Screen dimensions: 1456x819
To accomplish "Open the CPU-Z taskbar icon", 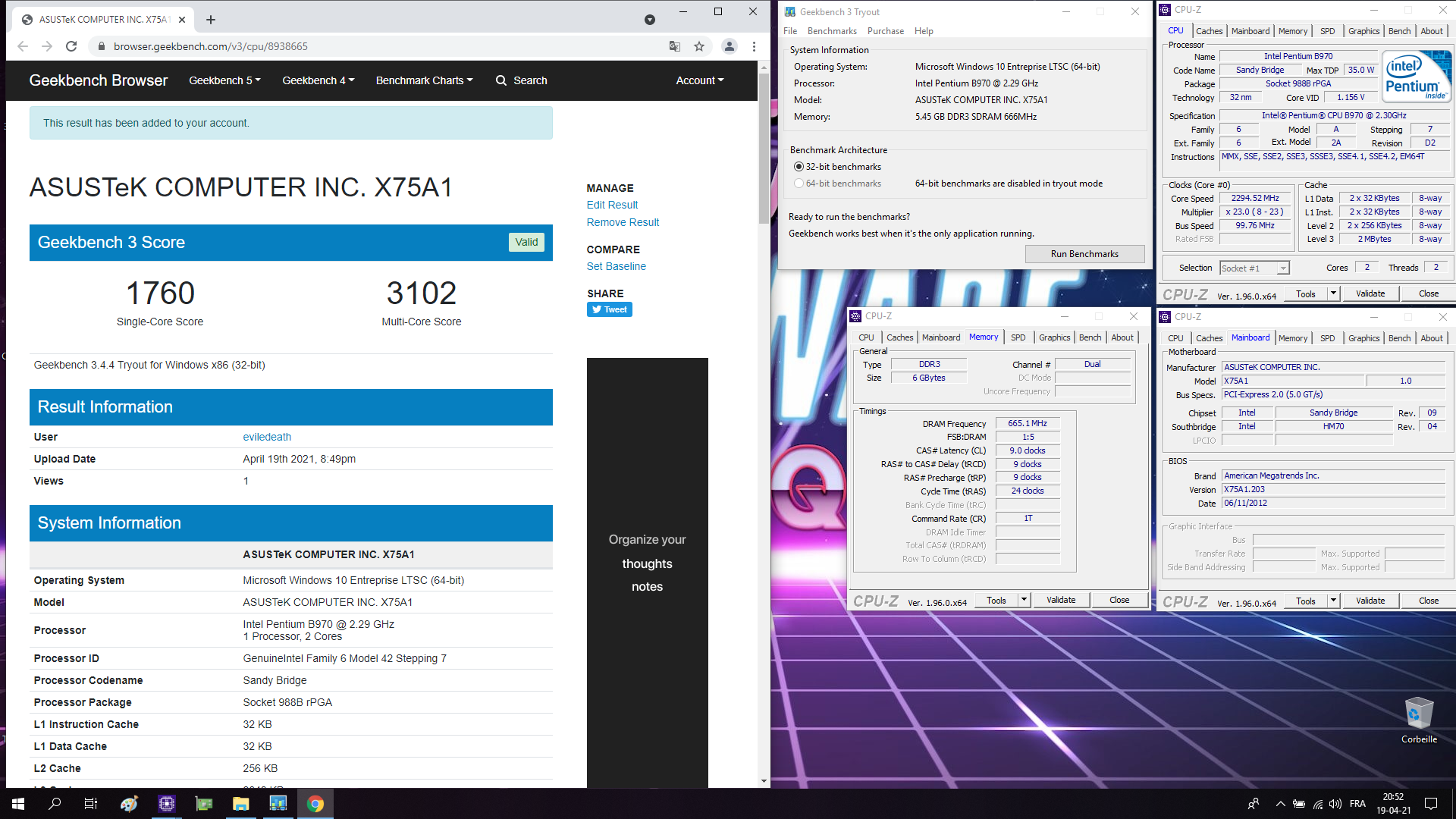I will pyautogui.click(x=167, y=804).
